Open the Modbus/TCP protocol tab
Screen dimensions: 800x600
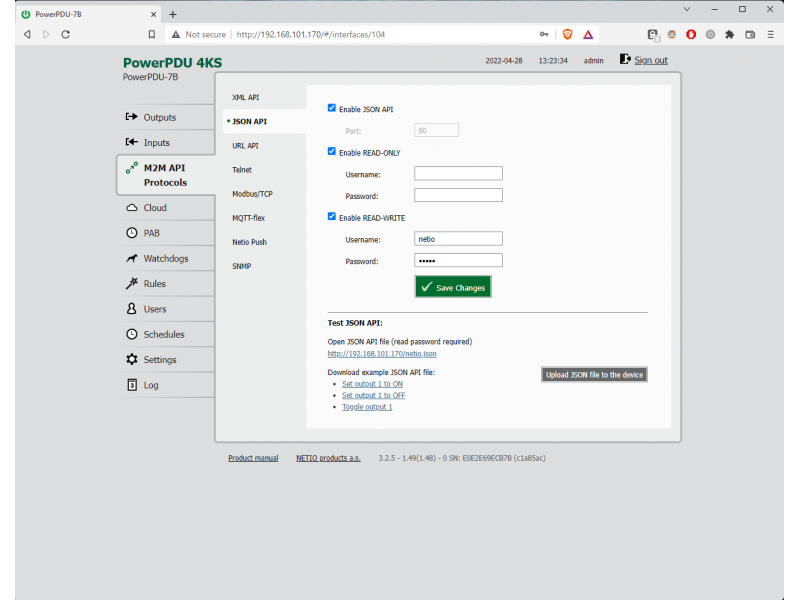[x=253, y=194]
